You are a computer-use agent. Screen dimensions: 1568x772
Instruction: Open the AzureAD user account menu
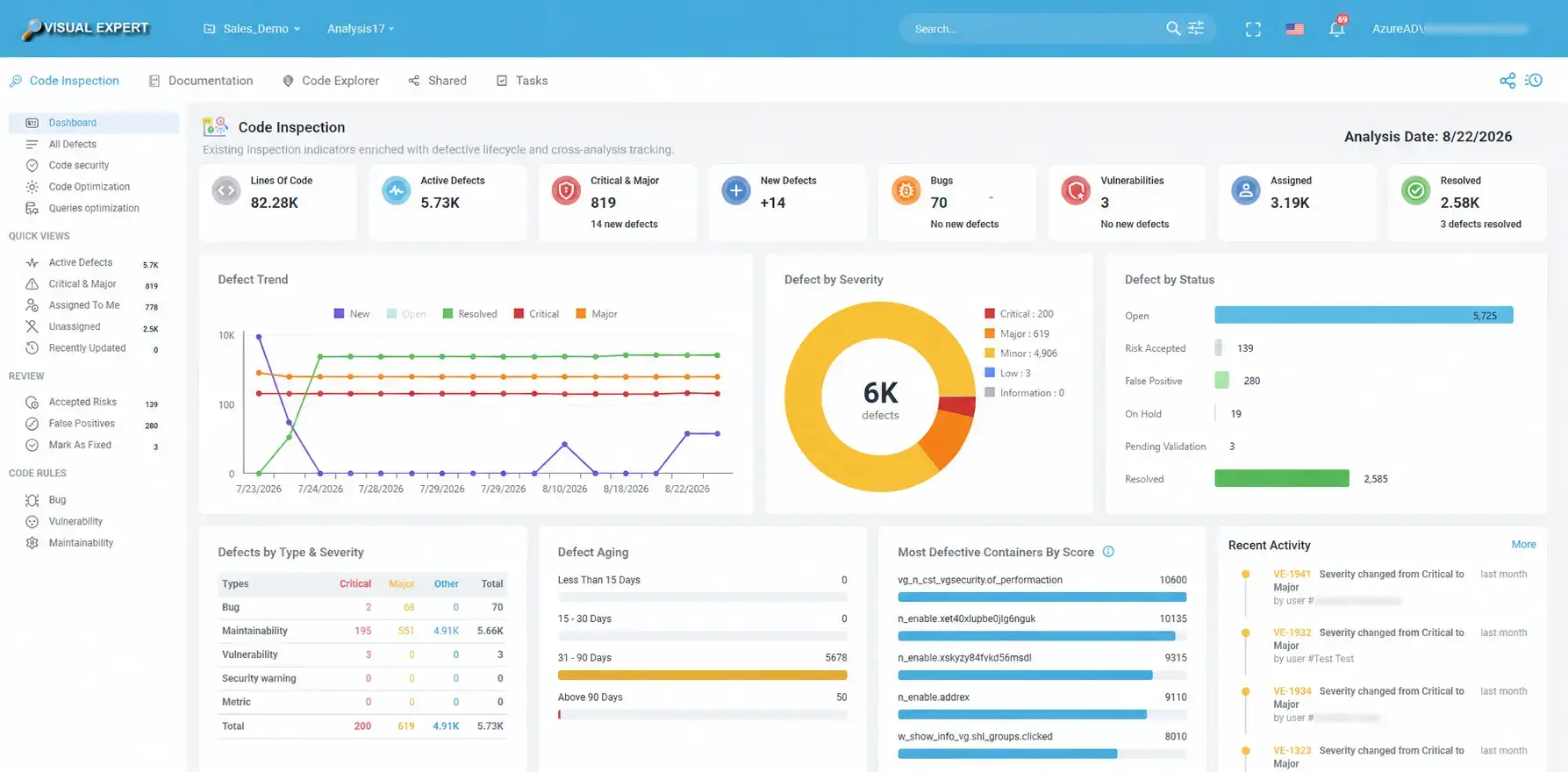pos(1450,28)
